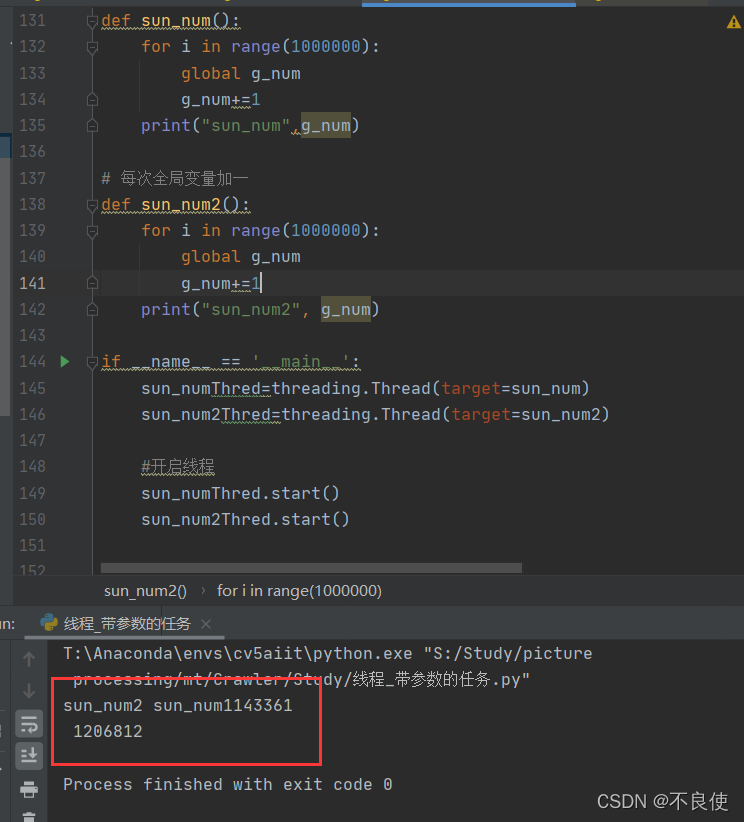This screenshot has width=744, height=822.
Task: Click output 'sun_num2 sun_num1143361' in console
Action: [x=178, y=706]
